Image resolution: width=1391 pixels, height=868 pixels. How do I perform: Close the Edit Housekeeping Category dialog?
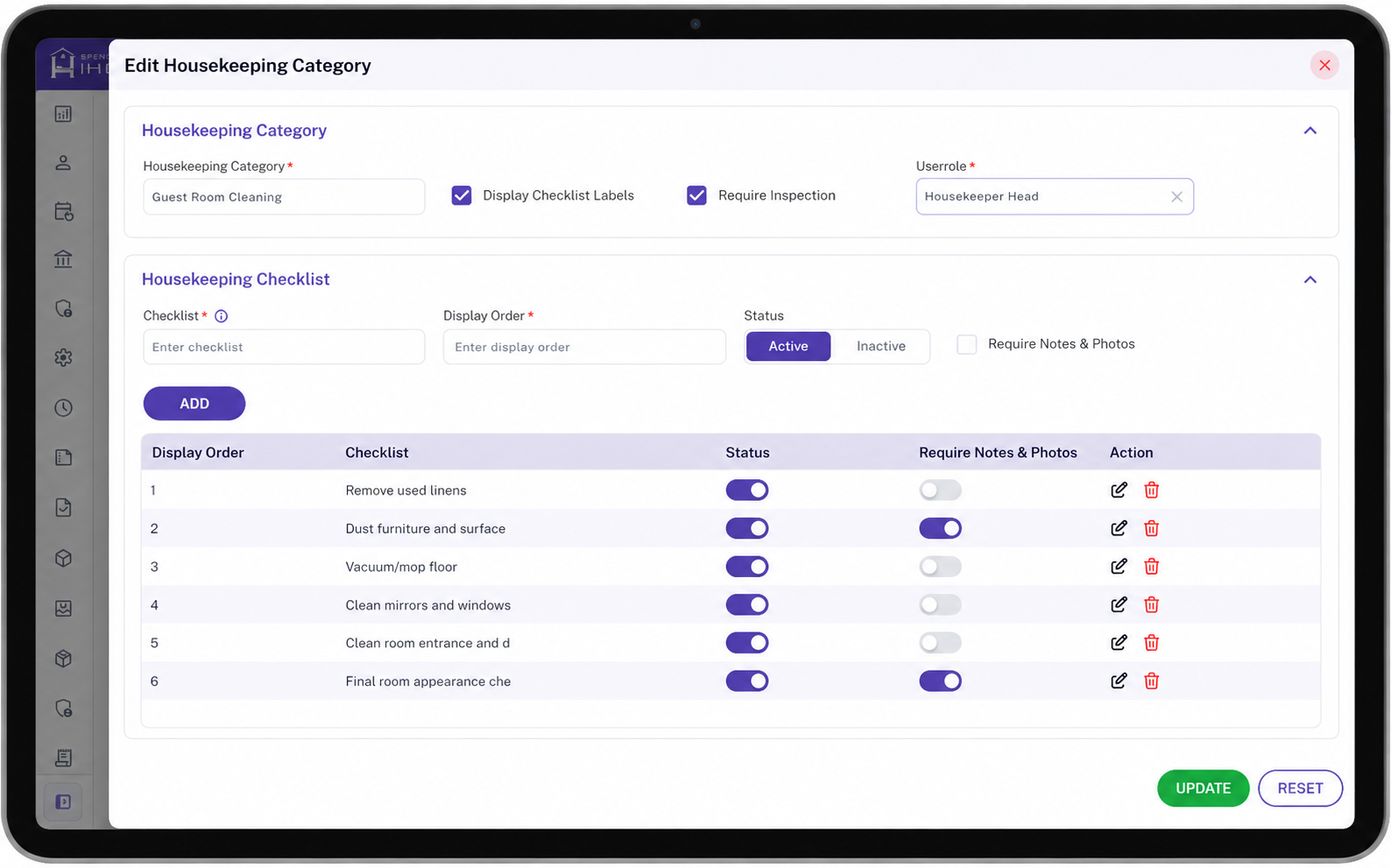click(1324, 65)
